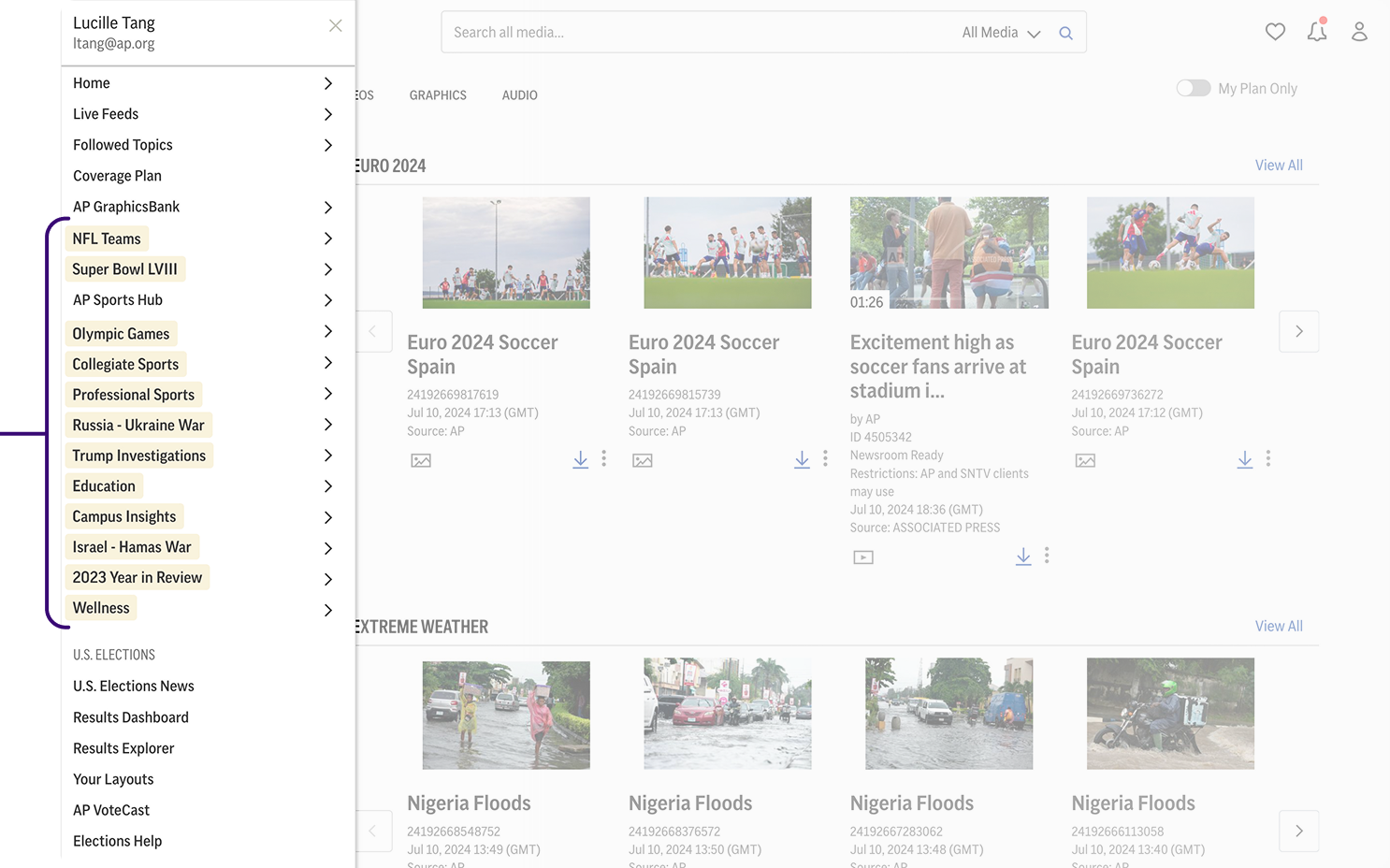Expand the Olympic Games menu entry
Viewport: 1390px width, 868px height.
coord(328,332)
